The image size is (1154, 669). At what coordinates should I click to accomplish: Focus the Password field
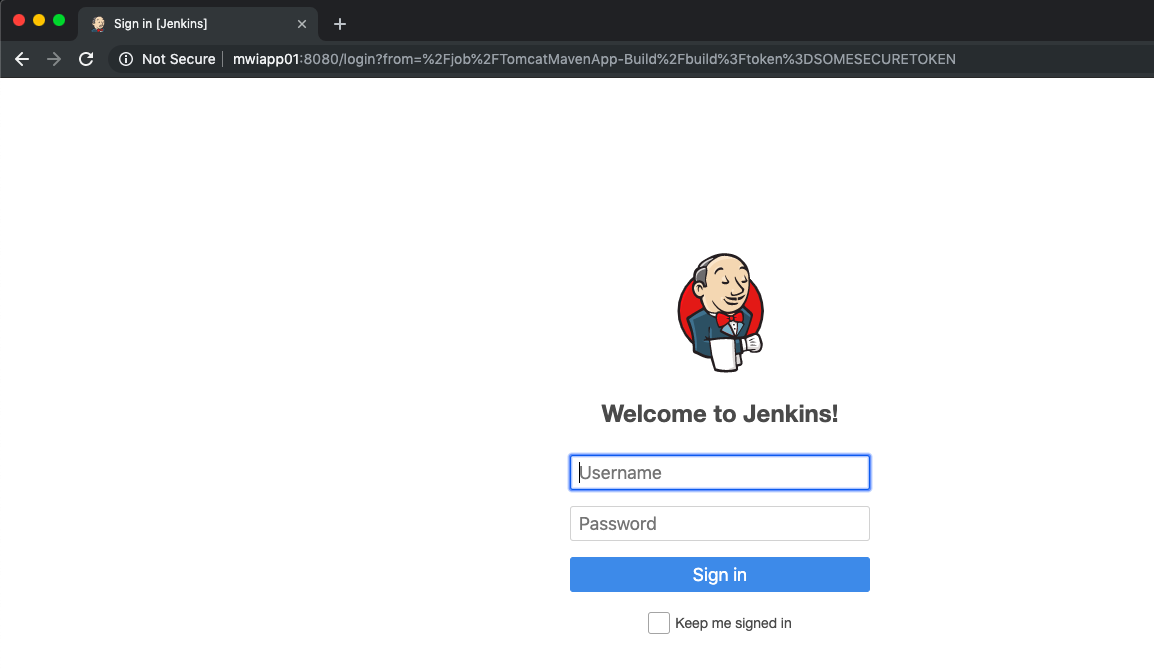(720, 523)
